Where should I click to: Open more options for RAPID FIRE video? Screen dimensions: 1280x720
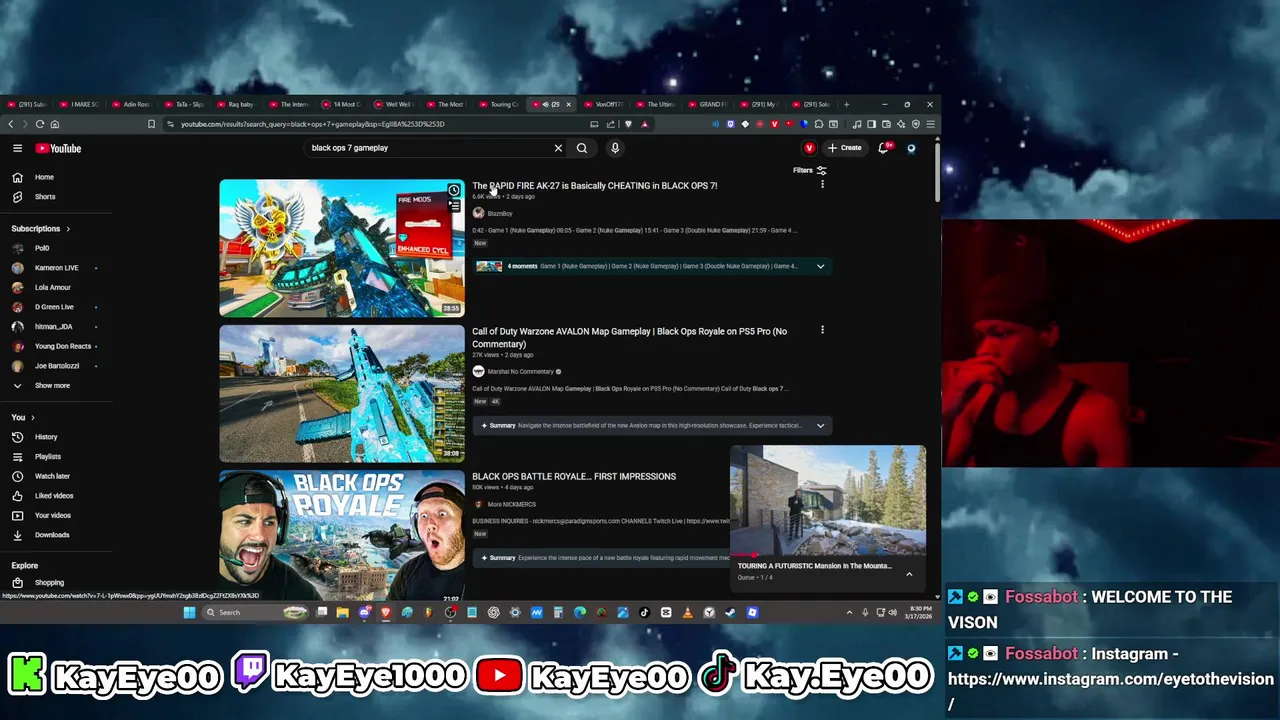[822, 185]
